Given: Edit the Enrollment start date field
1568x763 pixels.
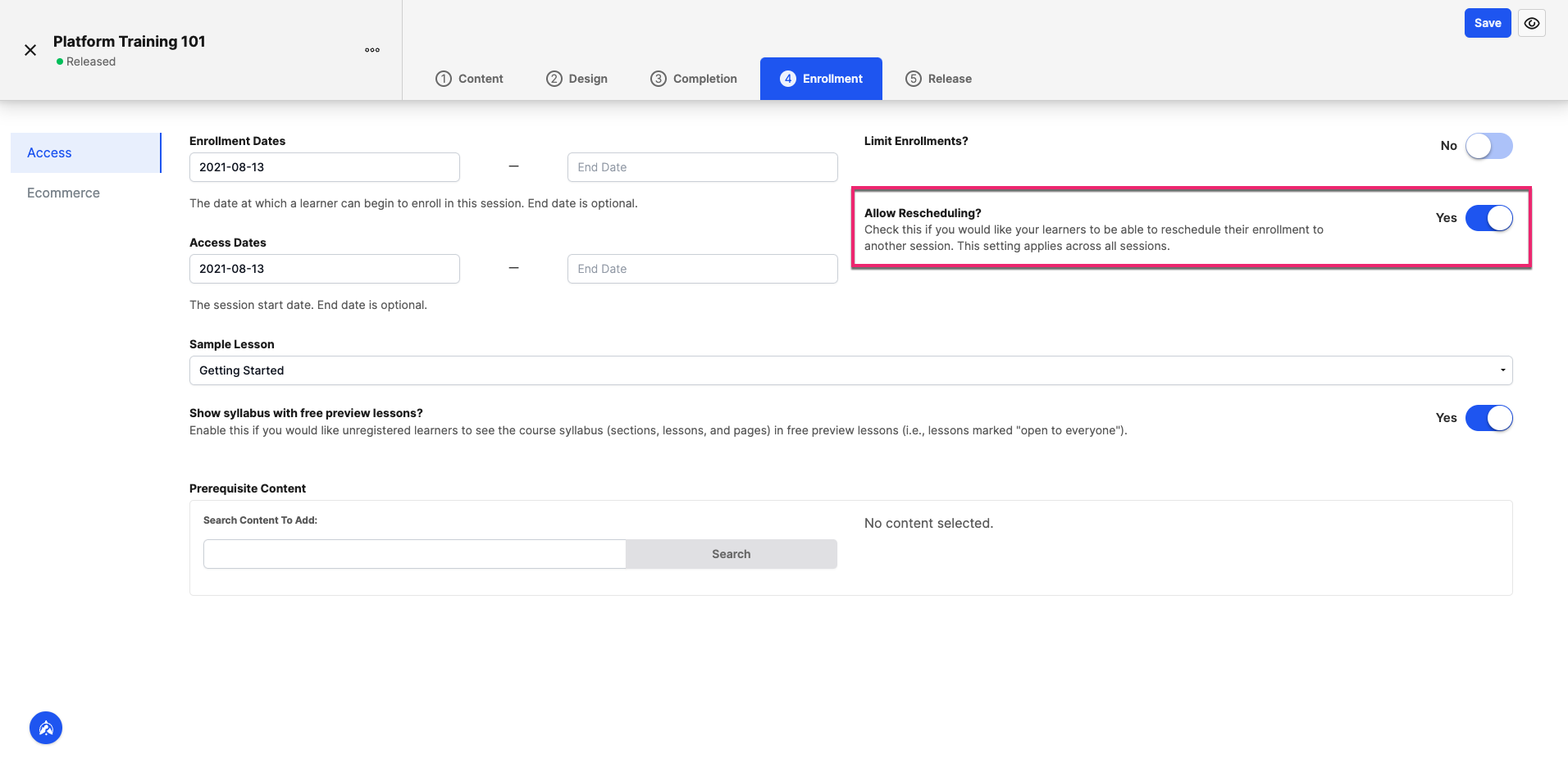Looking at the screenshot, I should click(325, 167).
